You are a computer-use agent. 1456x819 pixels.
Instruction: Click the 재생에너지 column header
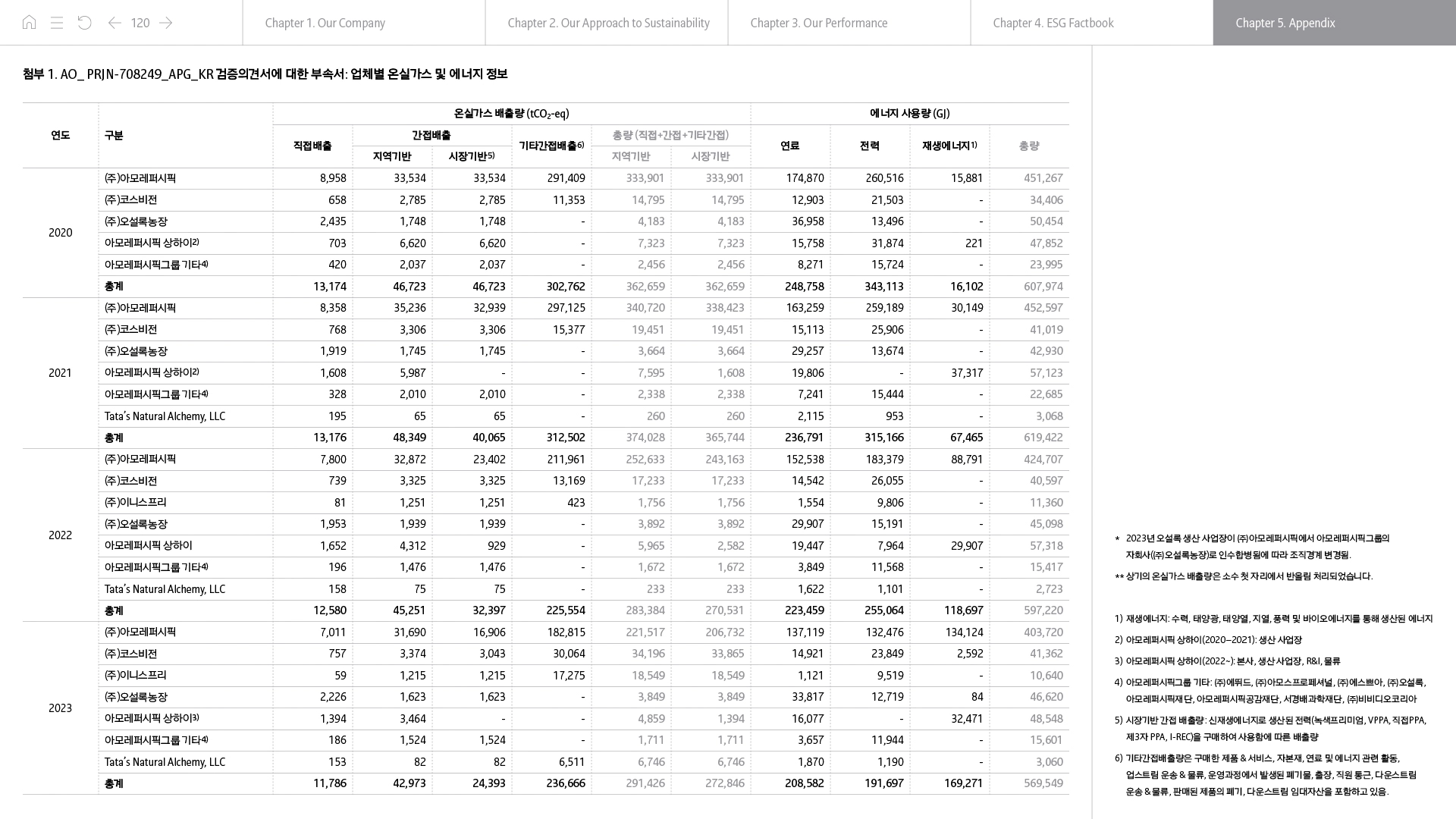tap(949, 146)
